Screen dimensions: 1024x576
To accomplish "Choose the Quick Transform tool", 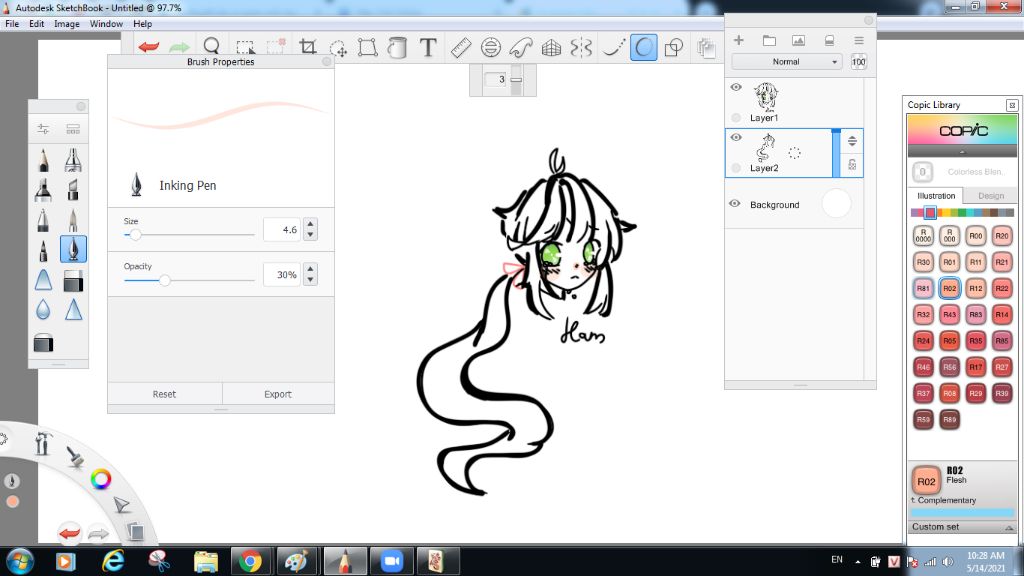I will tap(338, 48).
